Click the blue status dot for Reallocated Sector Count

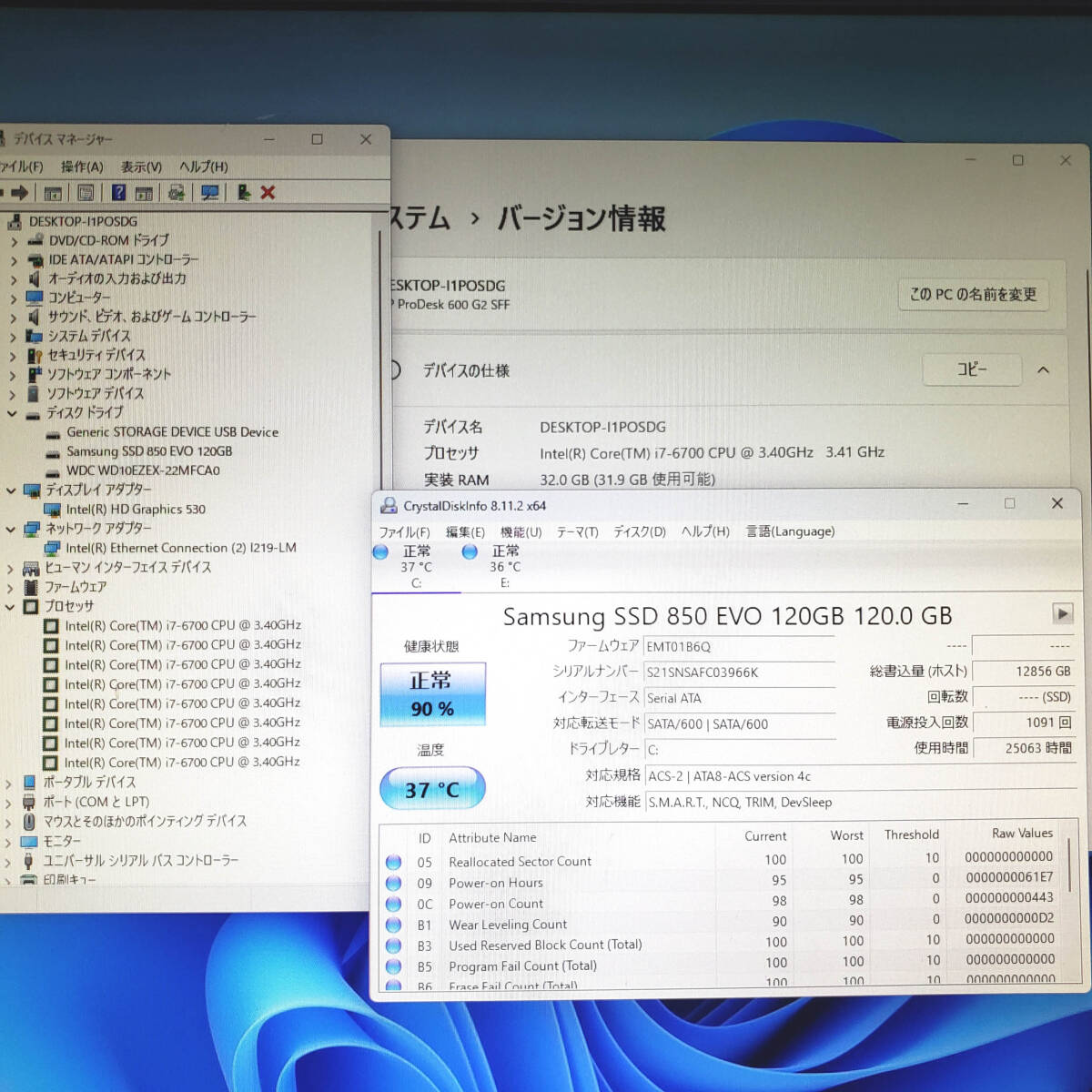pyautogui.click(x=393, y=862)
